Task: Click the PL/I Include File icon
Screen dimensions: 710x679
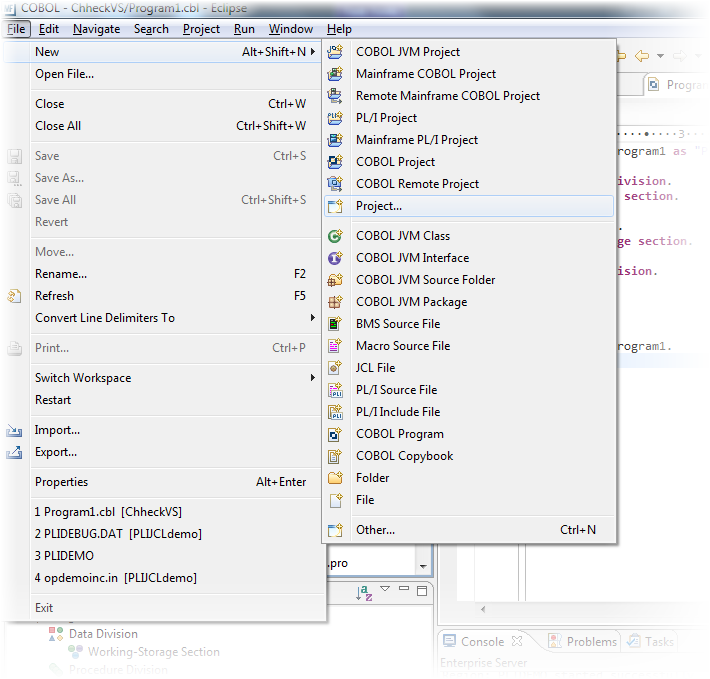Action: point(335,412)
